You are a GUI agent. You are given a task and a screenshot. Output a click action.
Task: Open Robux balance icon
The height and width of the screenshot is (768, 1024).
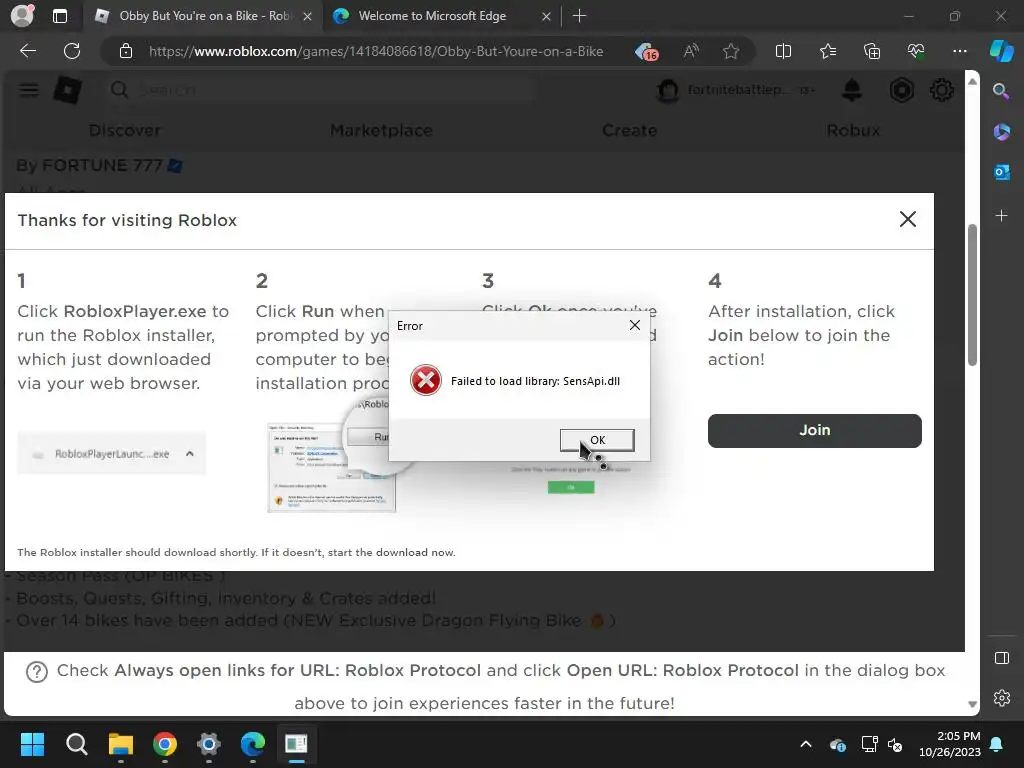pos(901,90)
